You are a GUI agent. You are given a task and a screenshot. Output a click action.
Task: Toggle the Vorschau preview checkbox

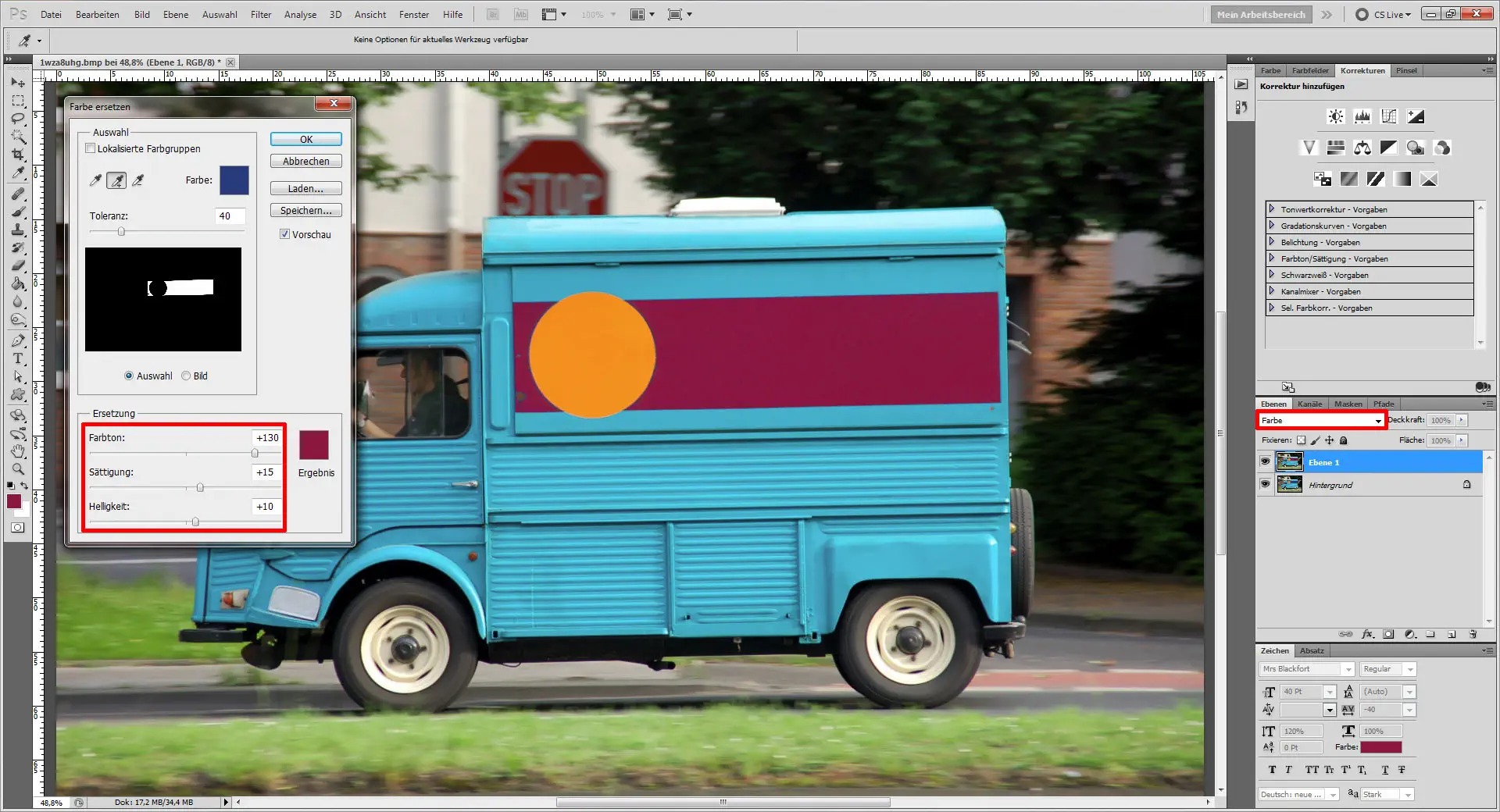coord(285,234)
